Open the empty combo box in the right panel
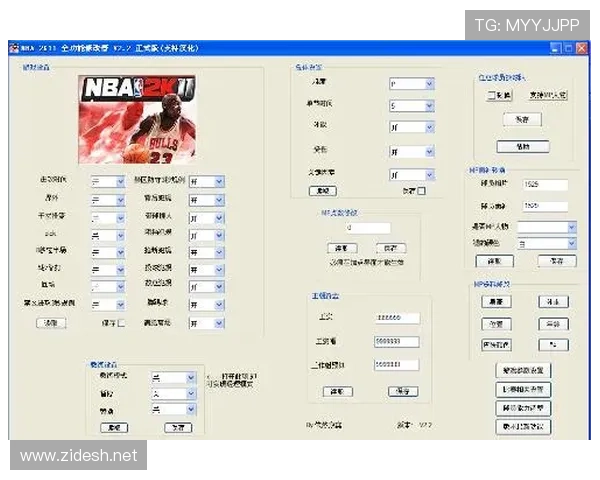 (x=546, y=227)
